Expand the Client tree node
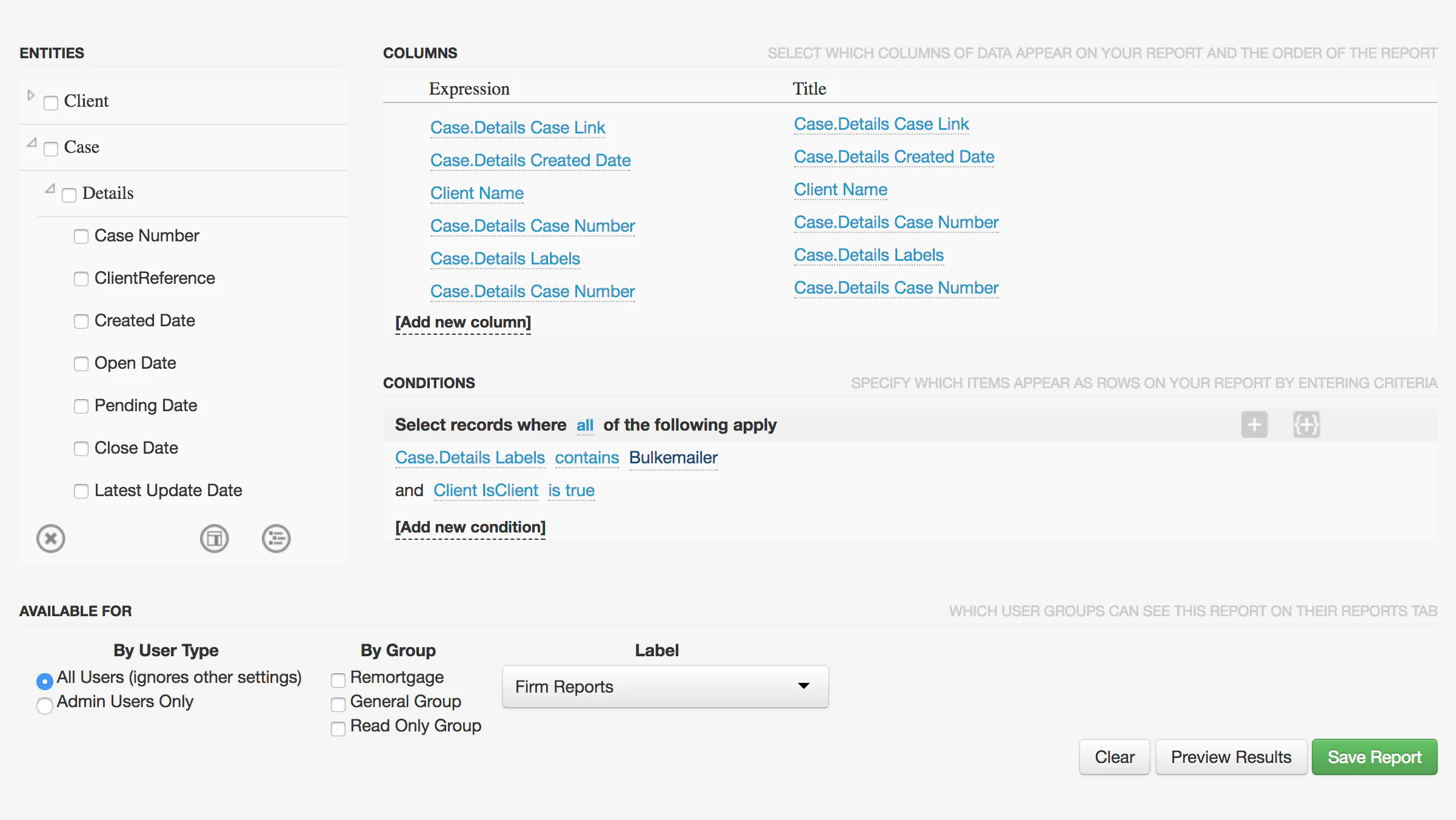The height and width of the screenshot is (820, 1456). pos(30,95)
